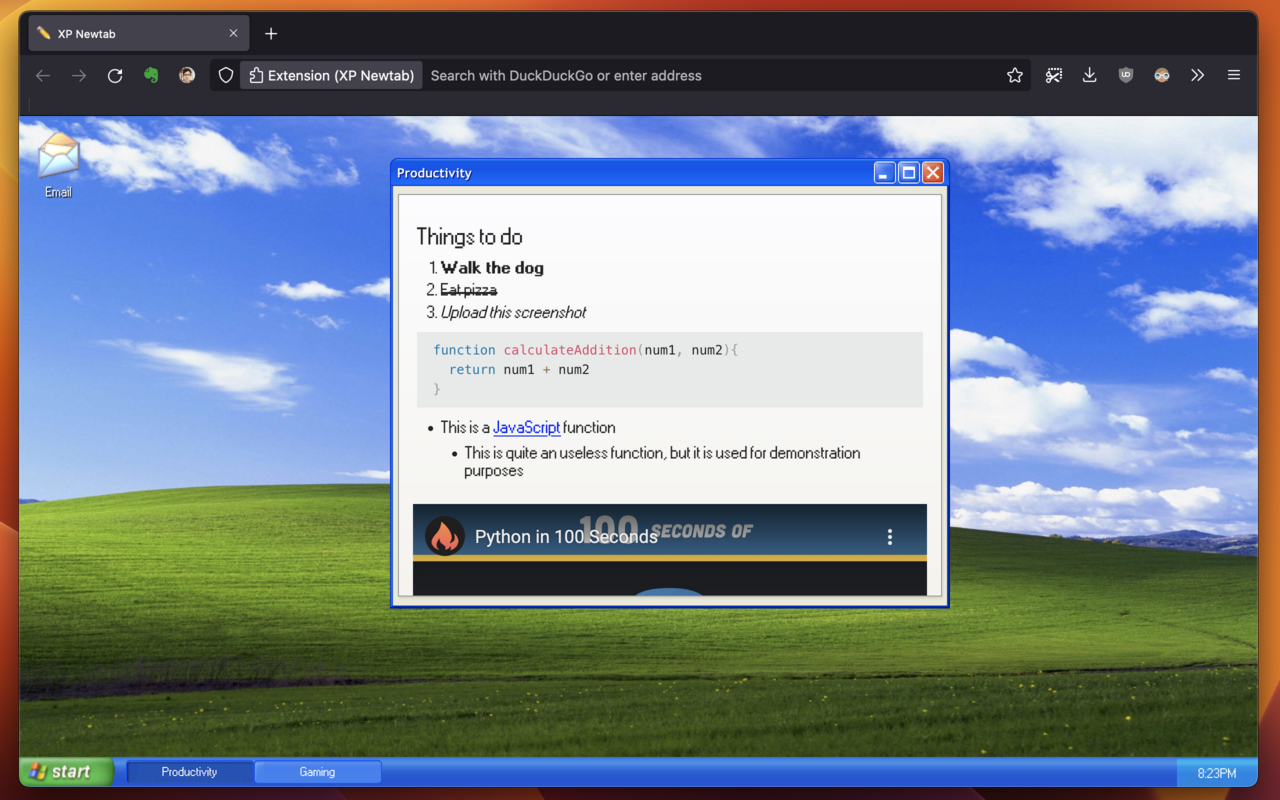Open the JavaScript hyperlink
Viewport: 1280px width, 800px height.
click(x=526, y=427)
